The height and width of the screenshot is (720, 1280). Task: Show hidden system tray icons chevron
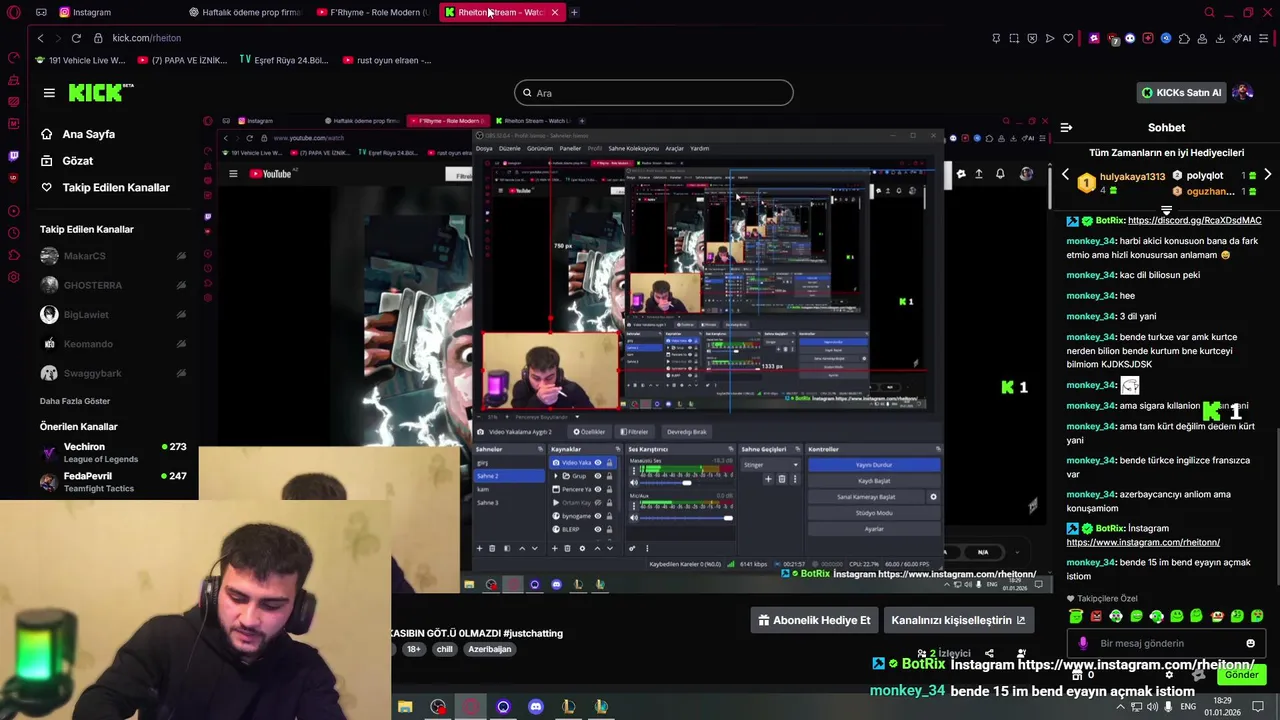[x=1120, y=707]
